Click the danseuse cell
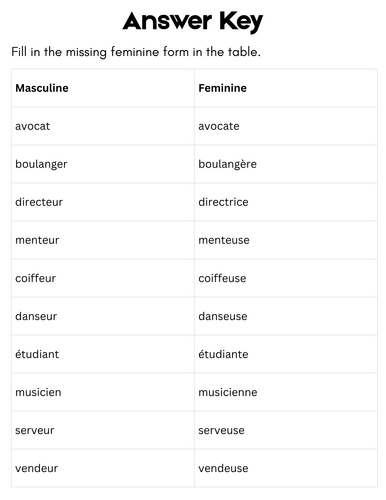 (x=286, y=316)
